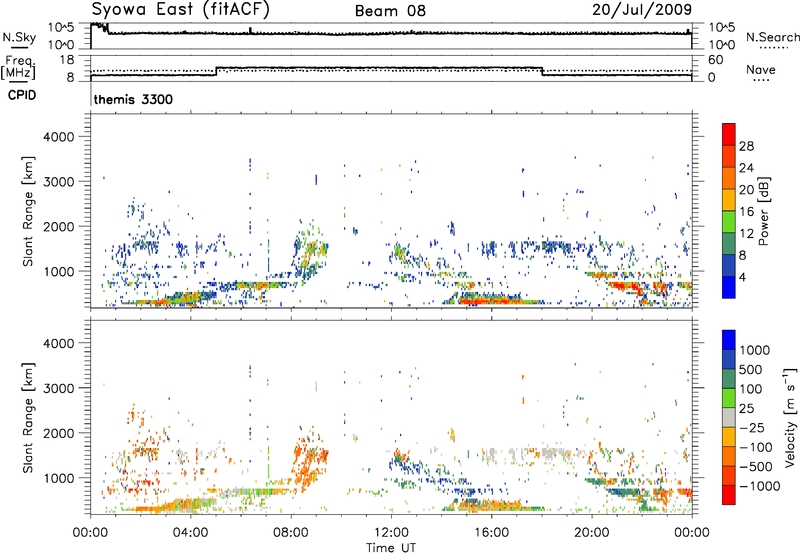Click the 'Freq. [MHz]' axis label
Image resolution: width=800 pixels, height=554 pixels.
click(x=18, y=67)
